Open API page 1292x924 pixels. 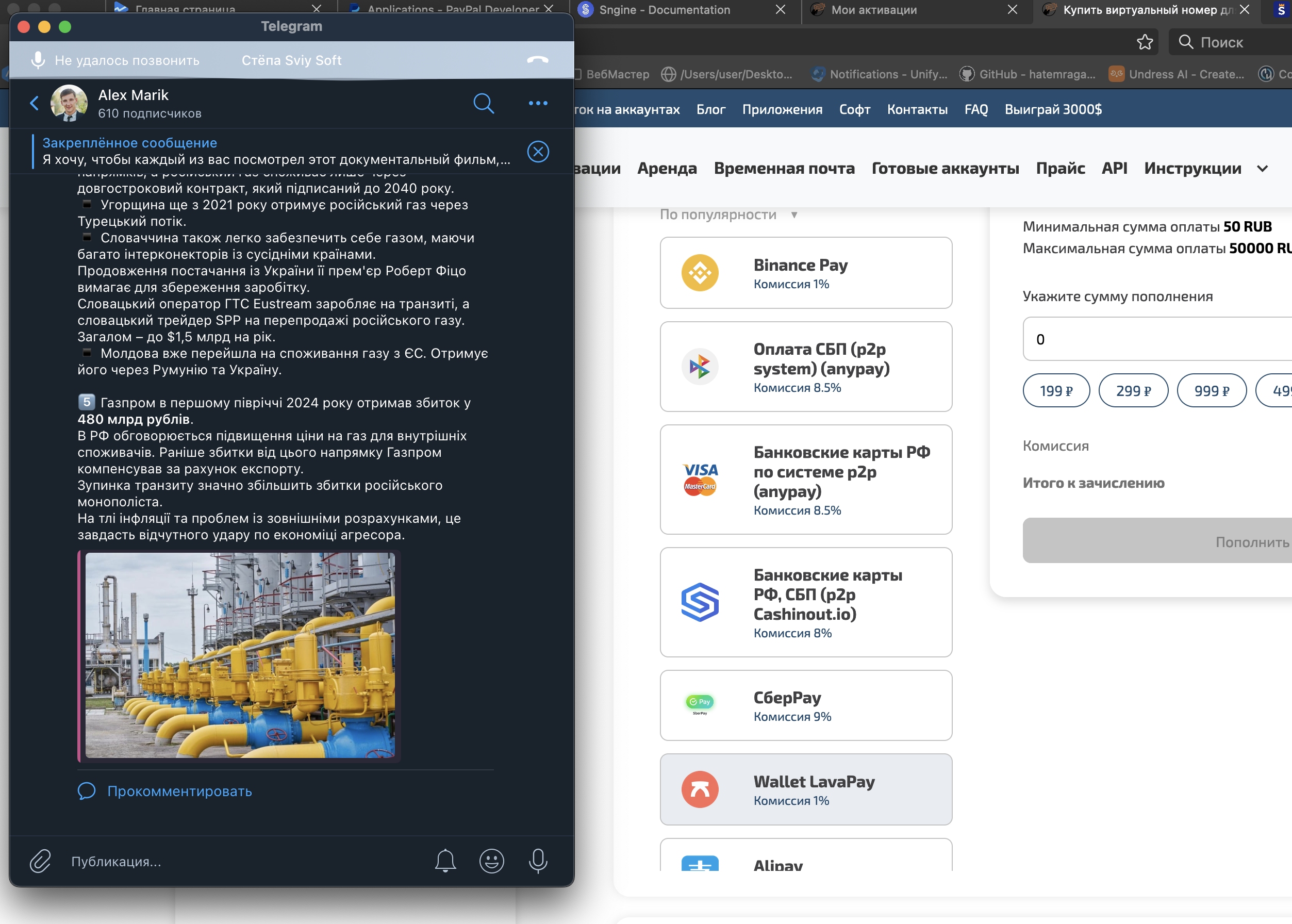(x=1114, y=169)
